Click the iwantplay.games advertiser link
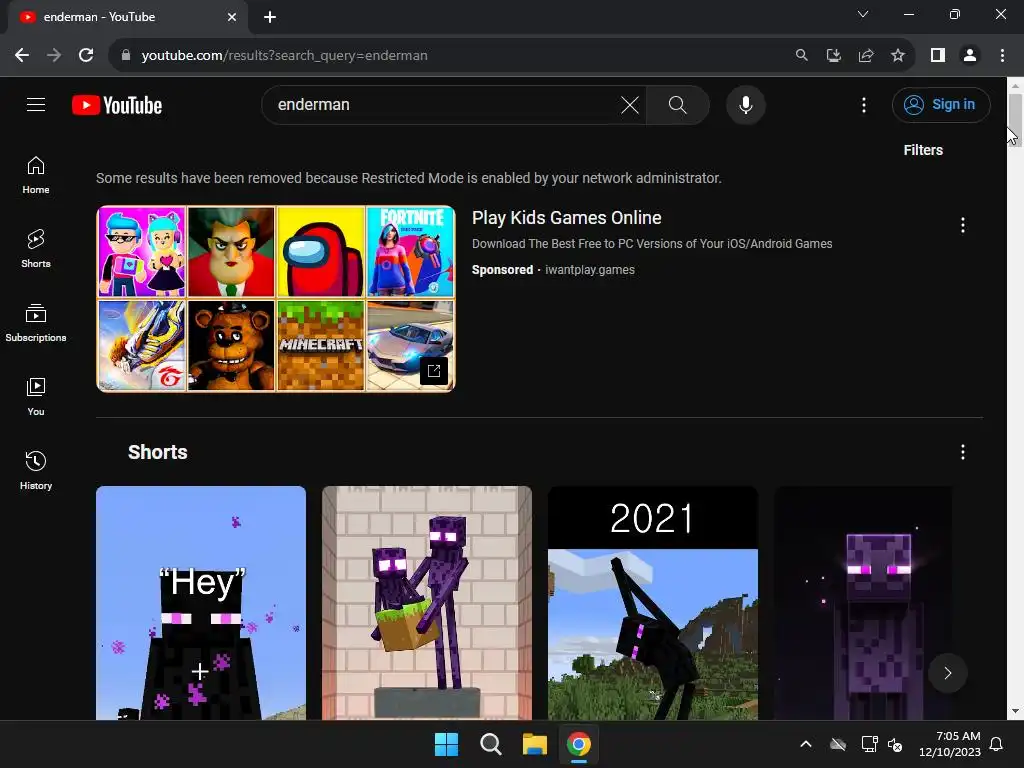 590,270
